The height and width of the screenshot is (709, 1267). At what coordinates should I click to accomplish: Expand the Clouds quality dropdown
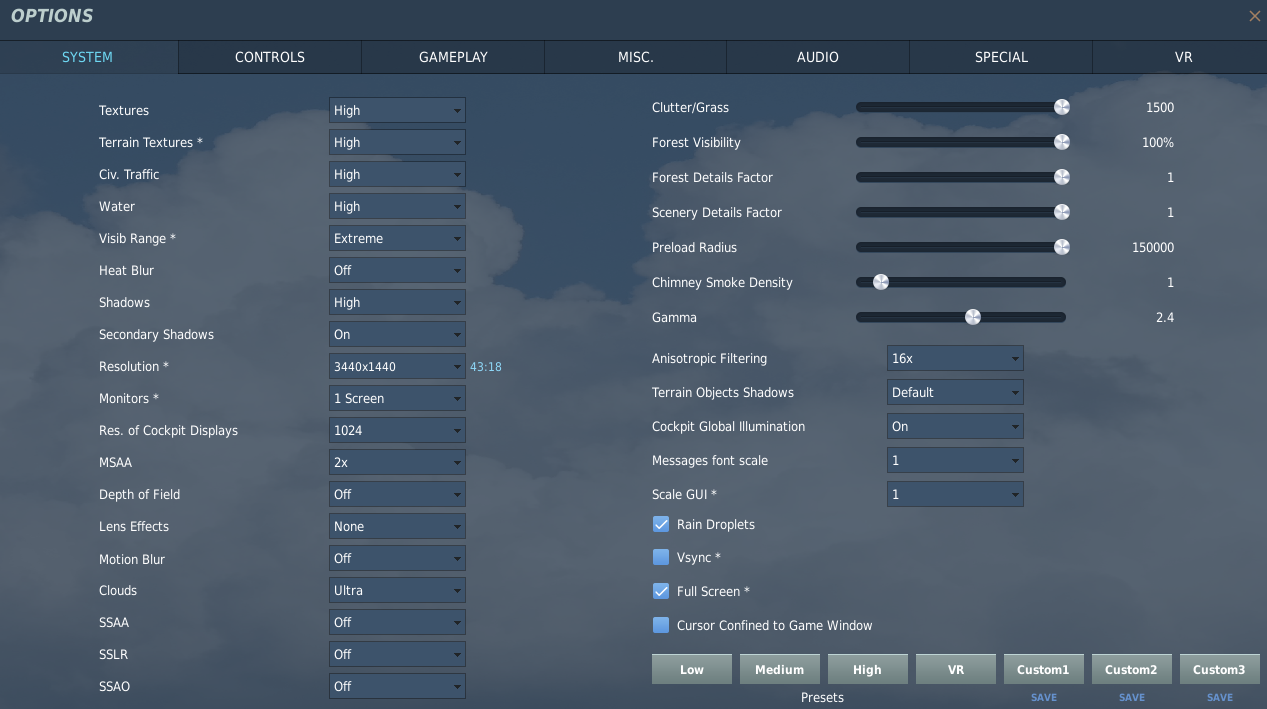[x=397, y=590]
